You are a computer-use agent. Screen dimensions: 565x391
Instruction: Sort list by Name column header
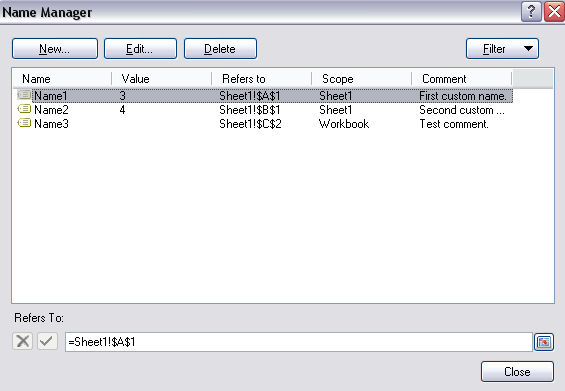click(x=62, y=79)
